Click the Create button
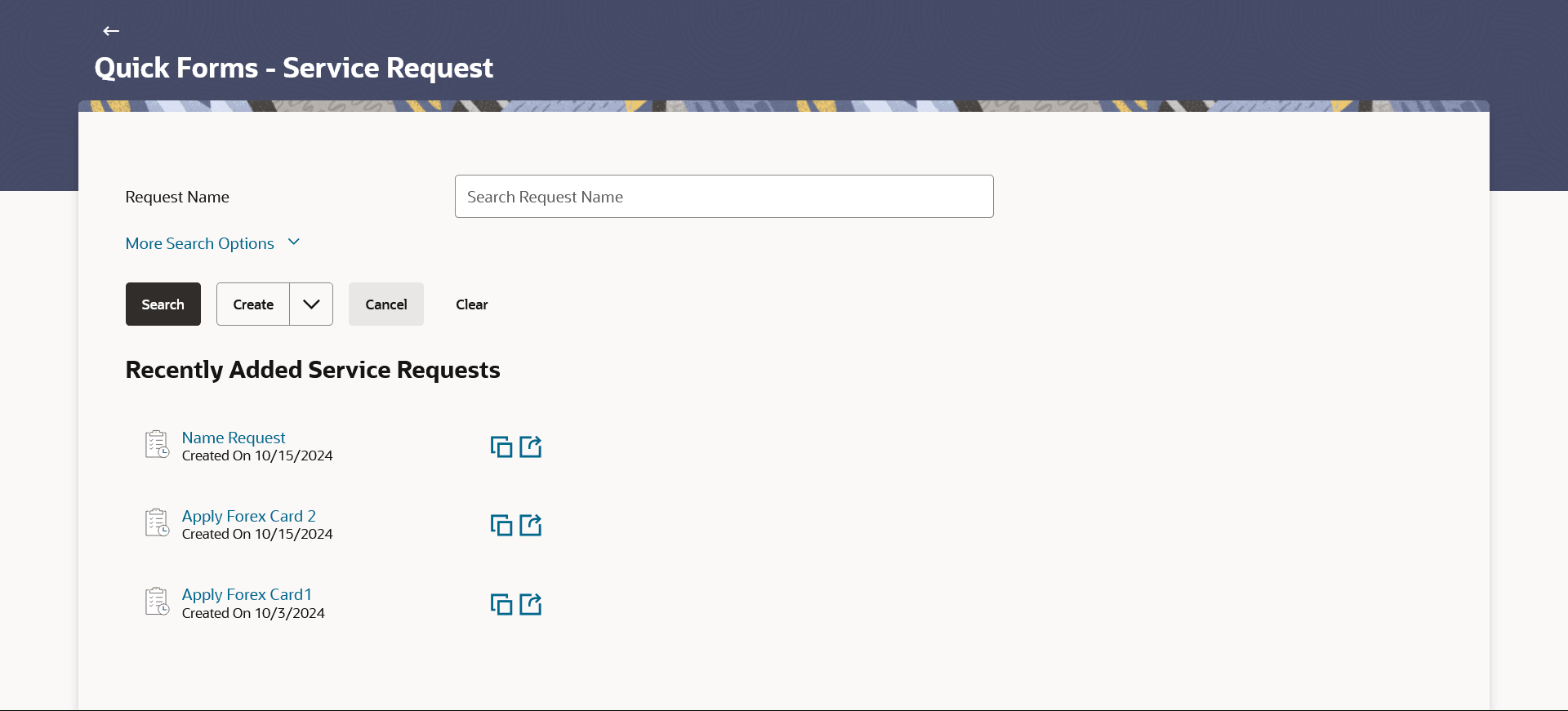 click(253, 304)
